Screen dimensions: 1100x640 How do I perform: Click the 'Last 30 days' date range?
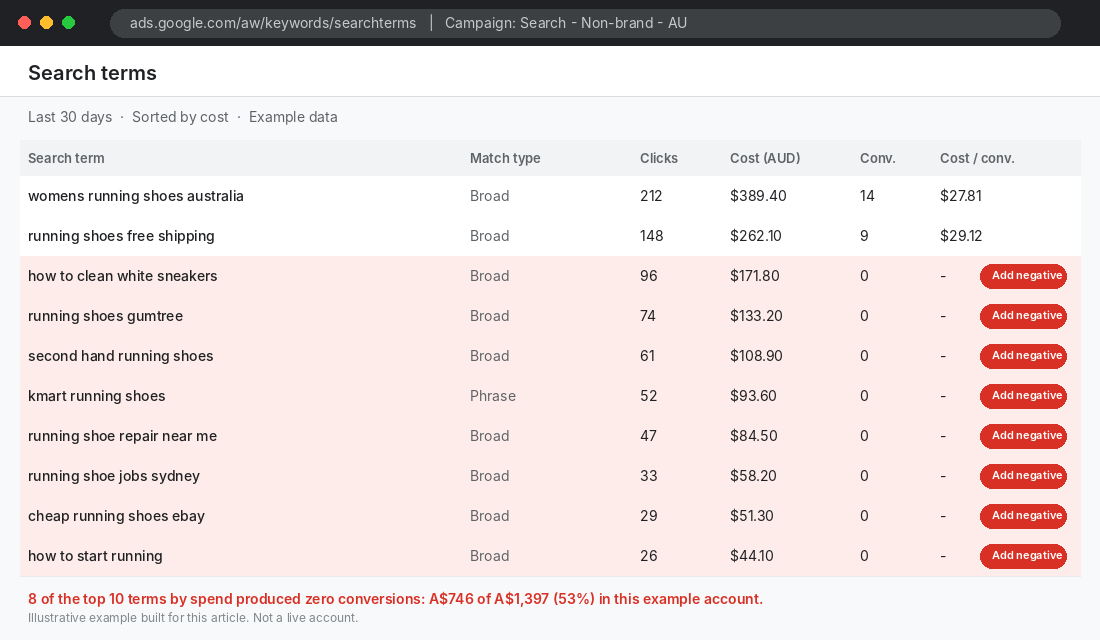[70, 117]
